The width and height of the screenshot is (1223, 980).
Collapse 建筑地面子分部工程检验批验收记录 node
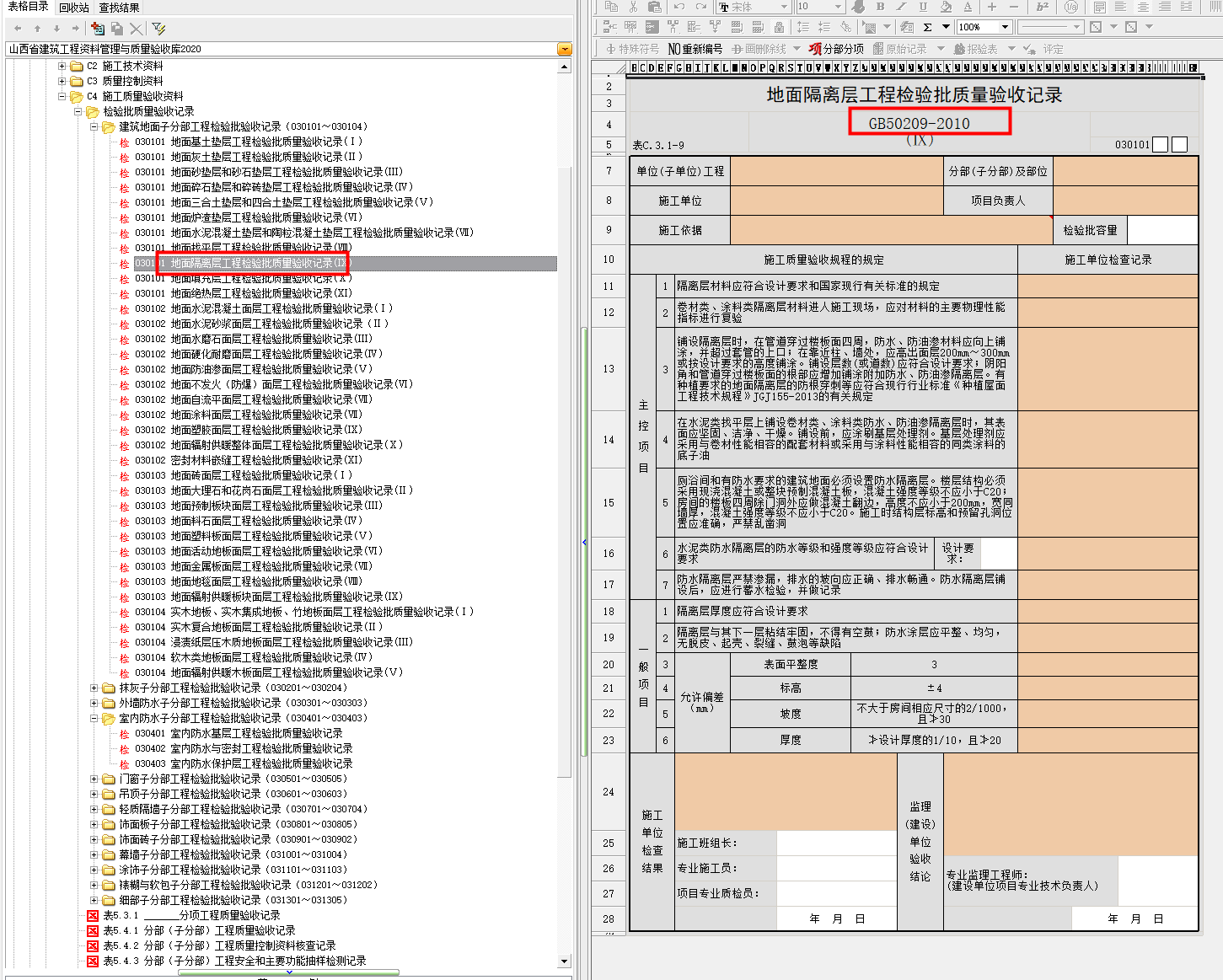94,126
